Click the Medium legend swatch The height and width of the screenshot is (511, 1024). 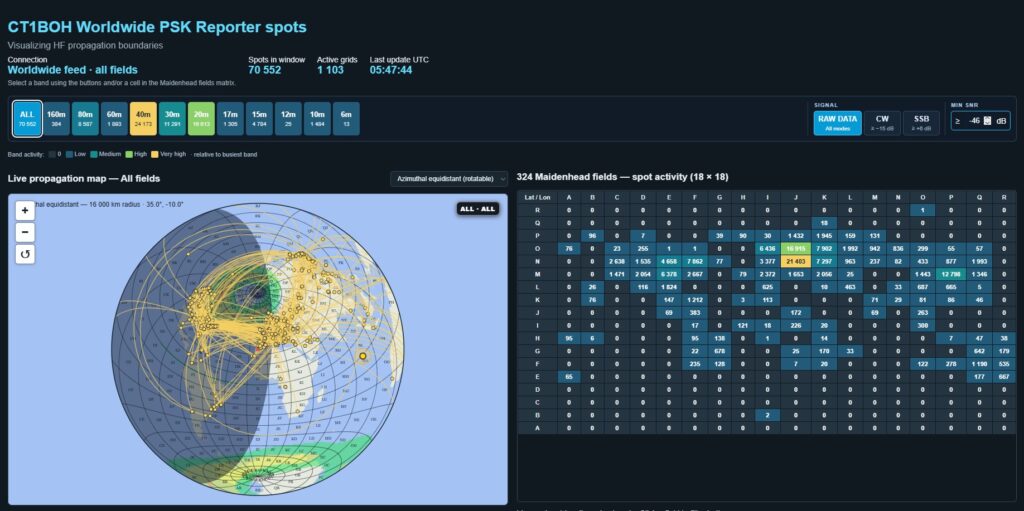tap(94, 154)
